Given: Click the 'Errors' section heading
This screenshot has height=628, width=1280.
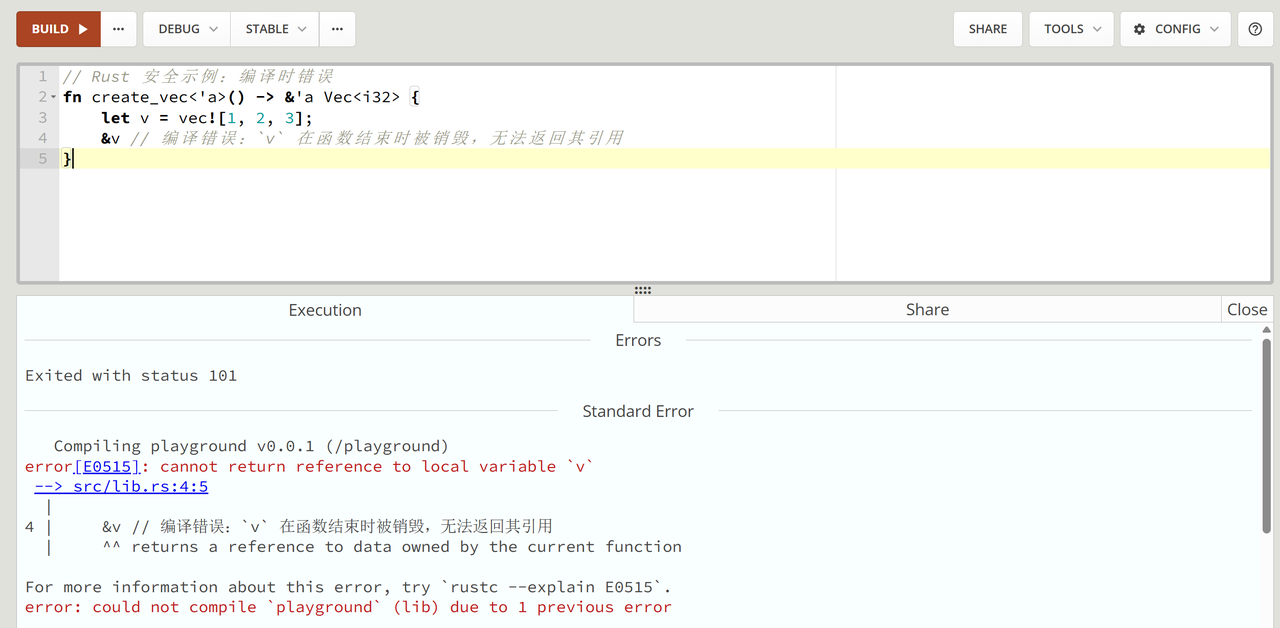Looking at the screenshot, I should (x=638, y=341).
